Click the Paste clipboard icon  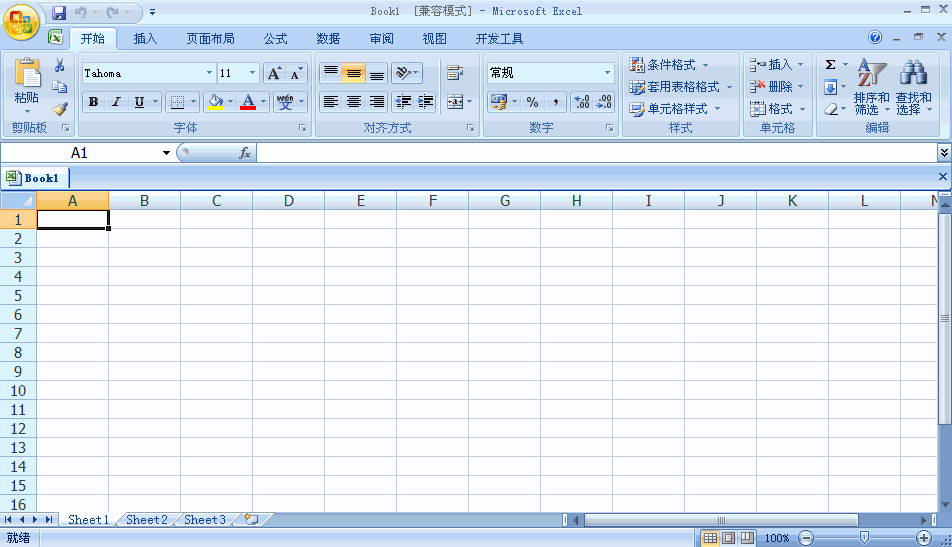point(27,73)
